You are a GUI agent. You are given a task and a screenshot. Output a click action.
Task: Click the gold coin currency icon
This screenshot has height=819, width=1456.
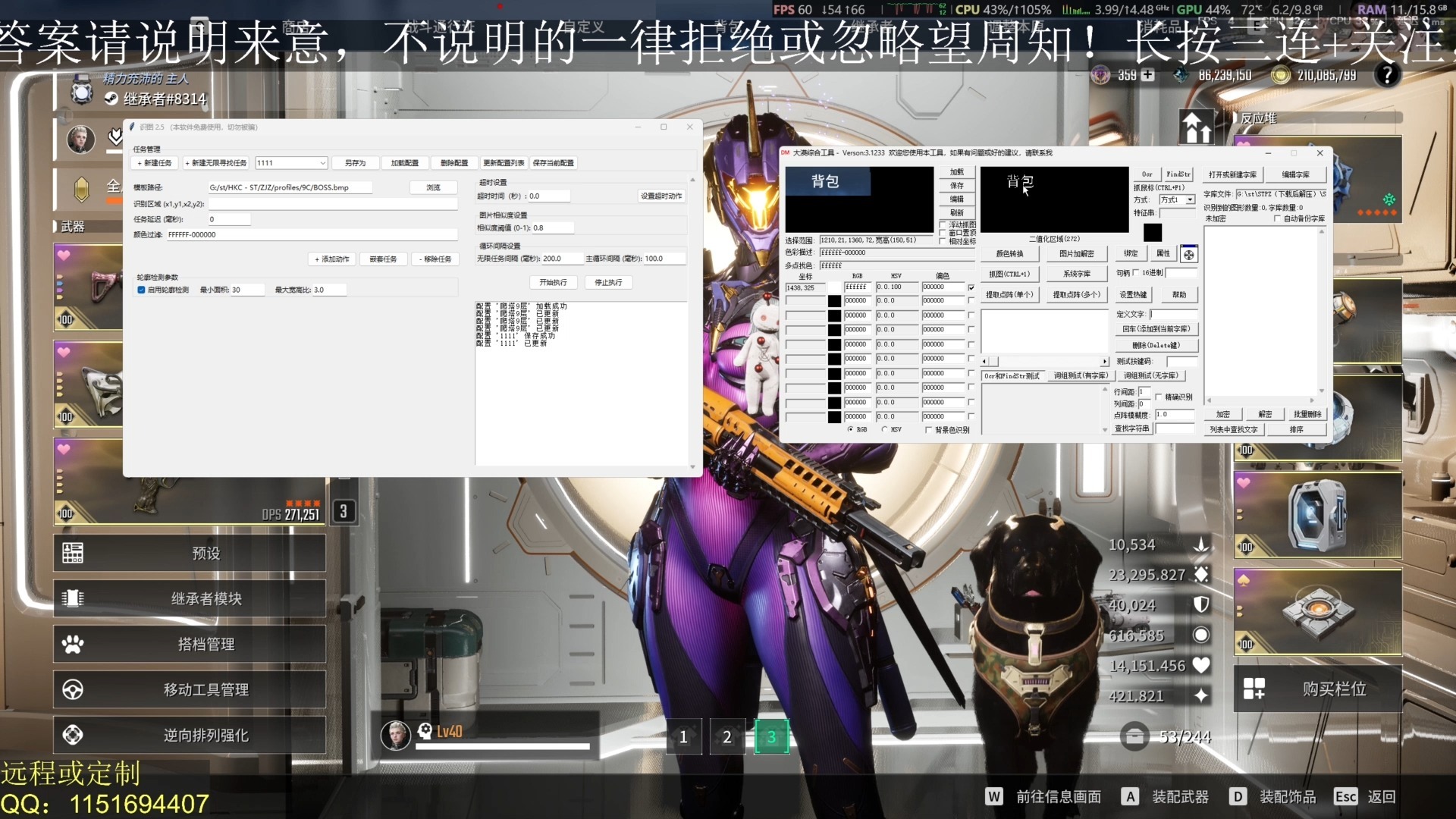[x=1281, y=74]
